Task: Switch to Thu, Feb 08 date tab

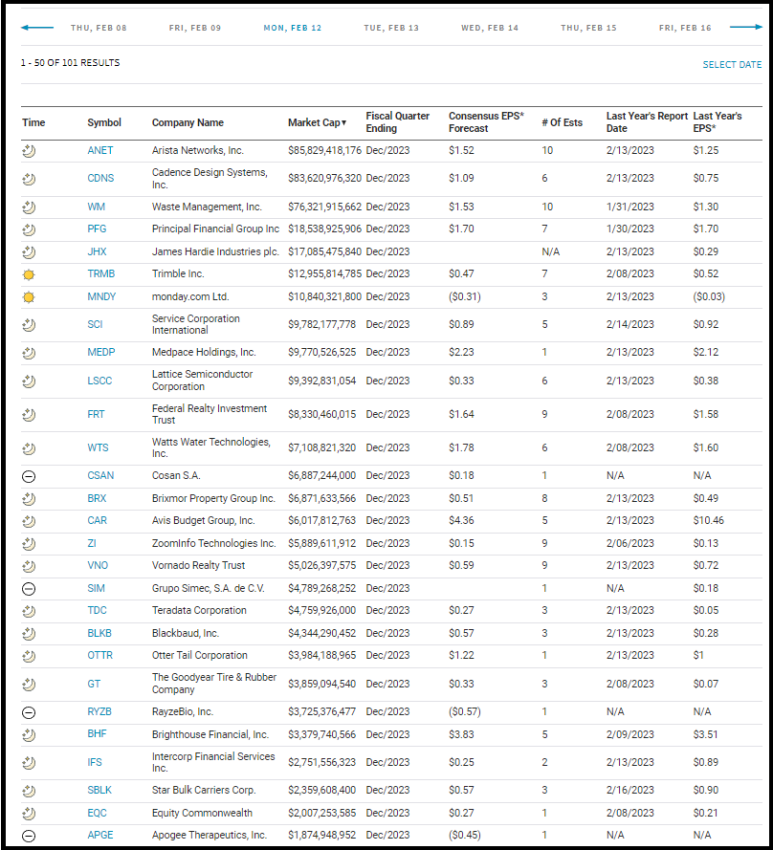Action: pyautogui.click(x=99, y=28)
